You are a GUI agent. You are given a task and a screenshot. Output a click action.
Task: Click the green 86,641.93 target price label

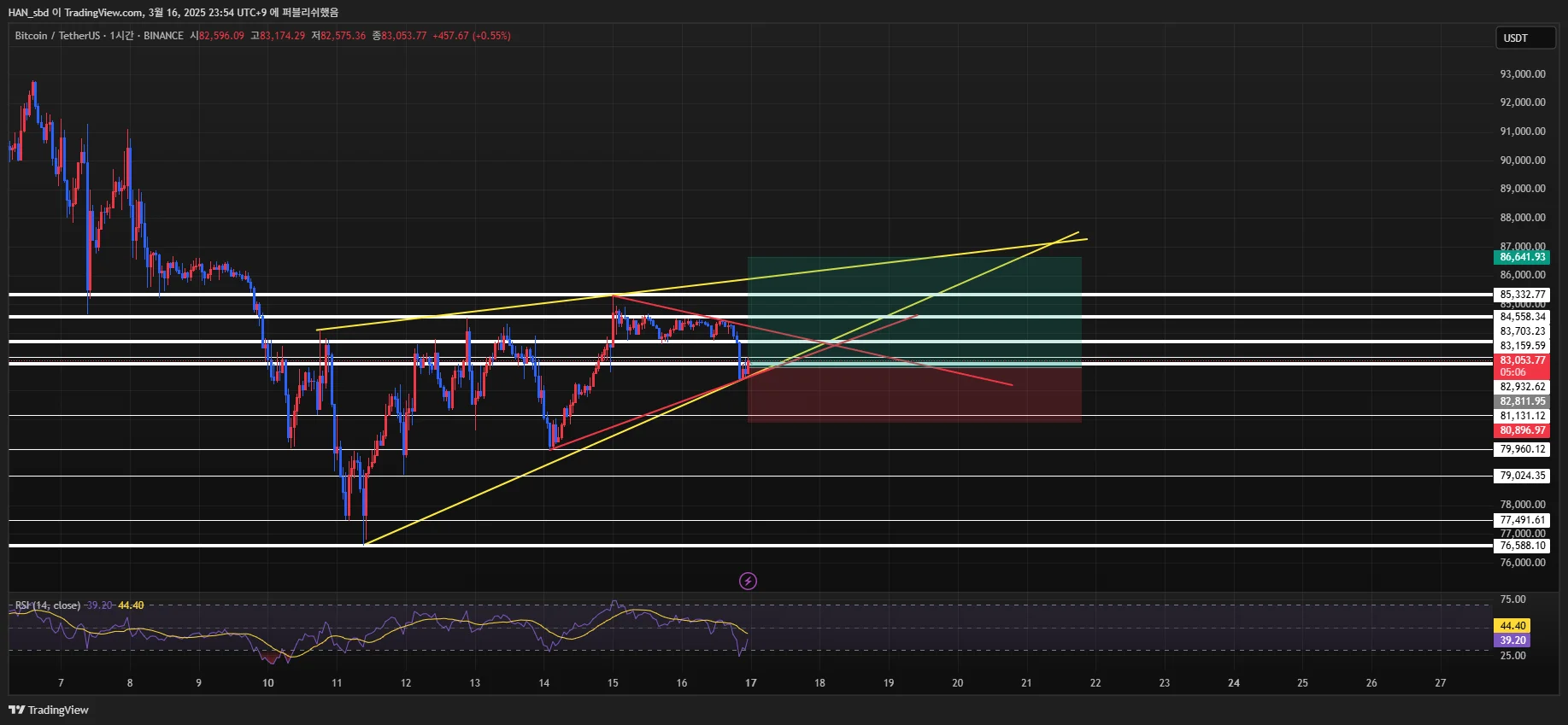(x=1522, y=257)
